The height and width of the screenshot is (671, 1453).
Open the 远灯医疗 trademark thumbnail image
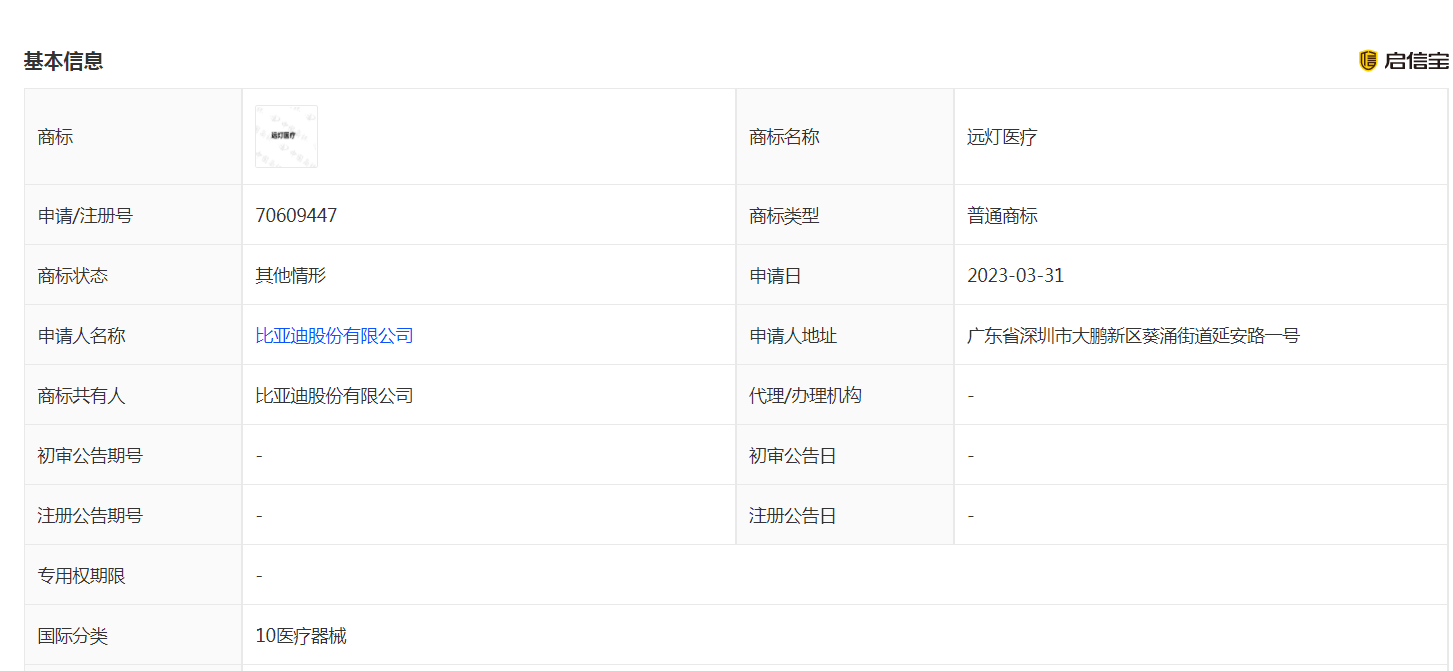pyautogui.click(x=286, y=136)
